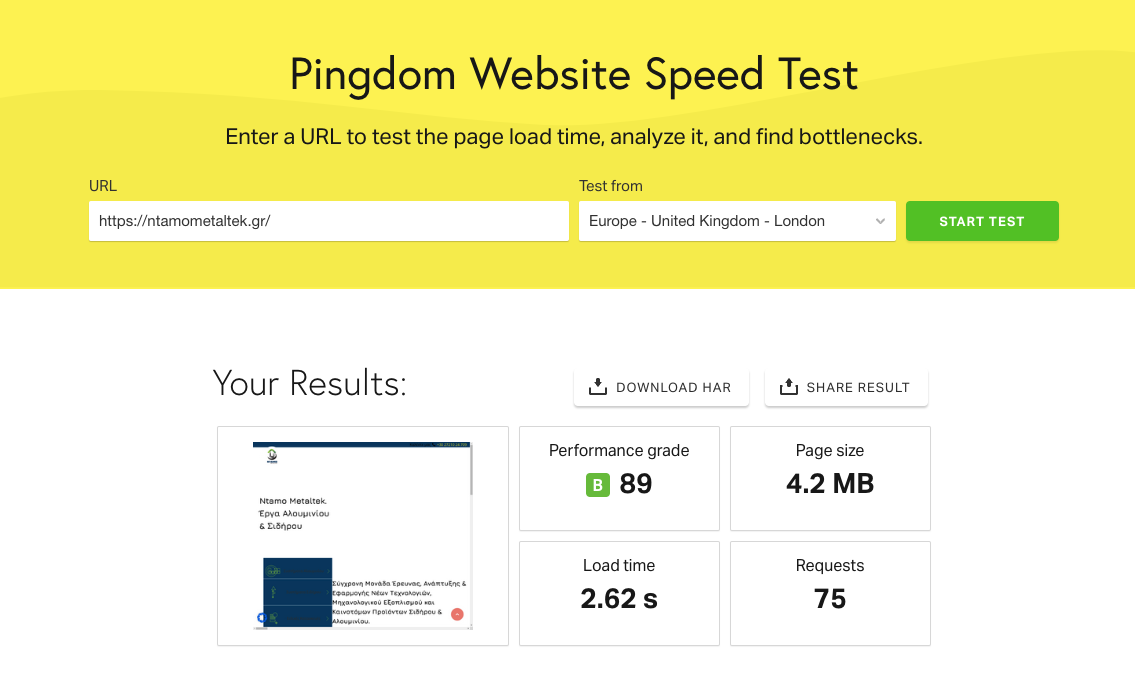Viewport: 1135px width, 679px height.
Task: Click the Pingdom Website Speed Test heading
Action: (574, 75)
